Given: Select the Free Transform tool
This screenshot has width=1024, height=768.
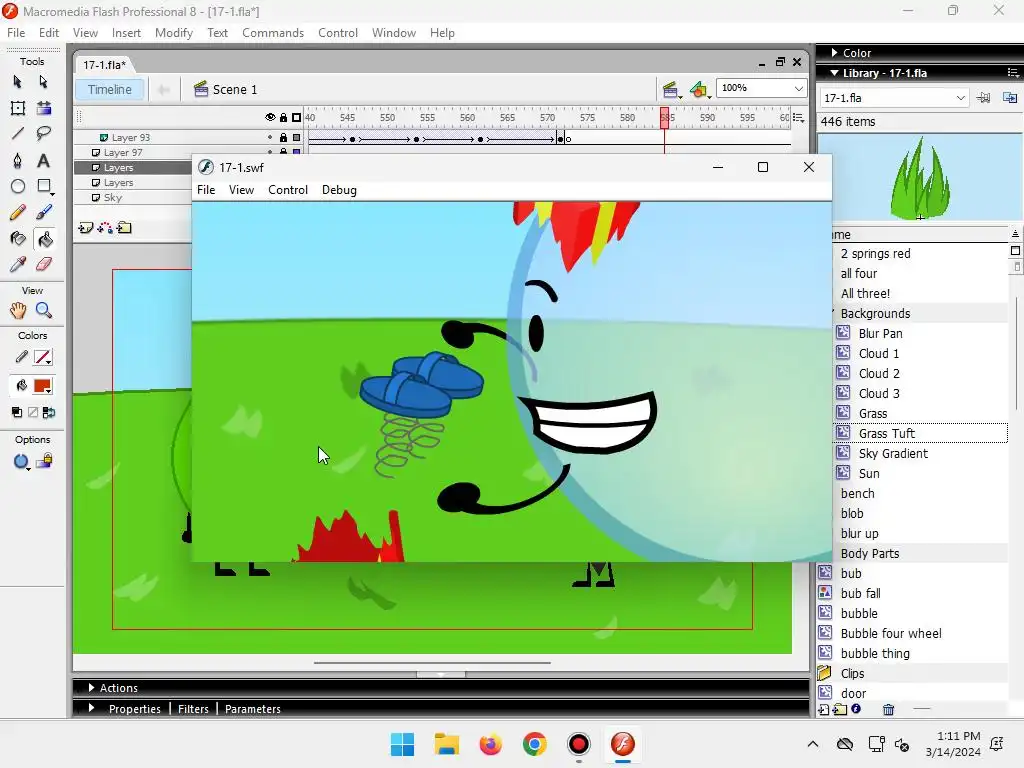Looking at the screenshot, I should tap(18, 108).
